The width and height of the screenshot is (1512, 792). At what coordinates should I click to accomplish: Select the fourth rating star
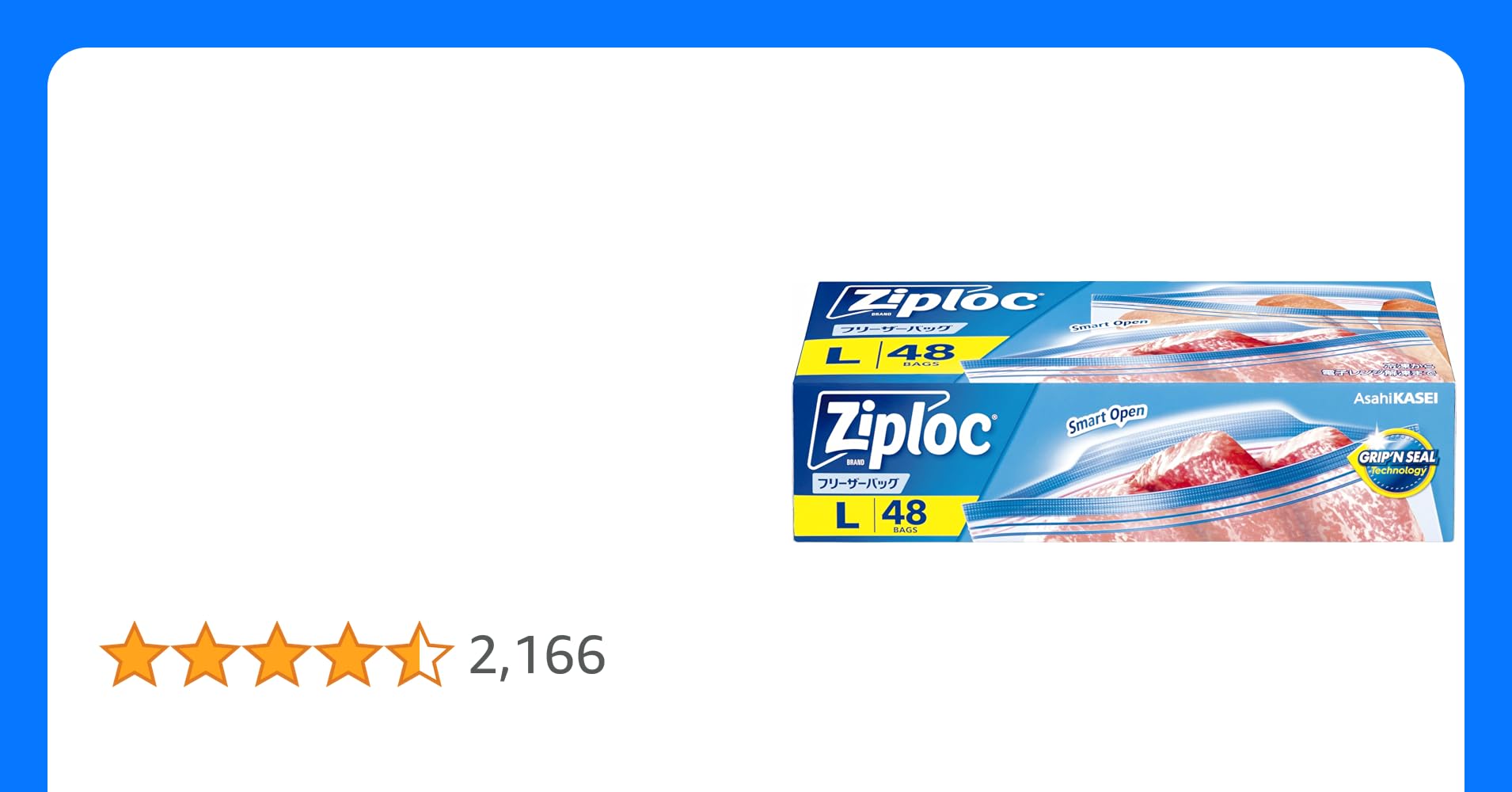click(x=348, y=654)
